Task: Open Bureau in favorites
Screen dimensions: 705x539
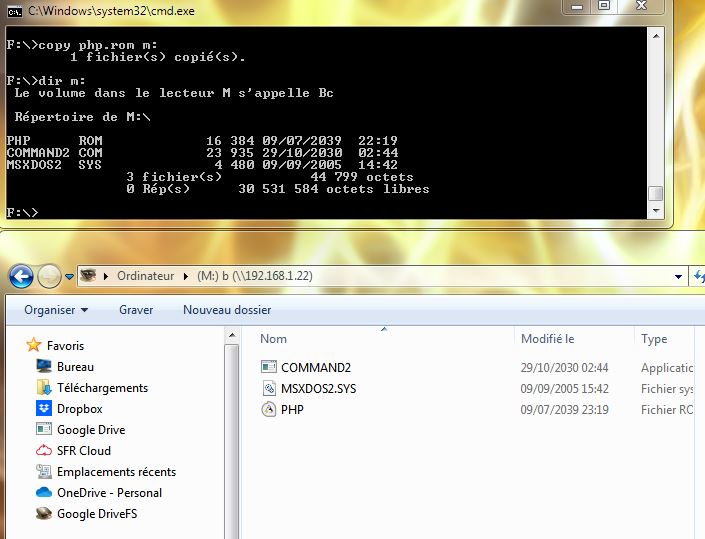Action: click(75, 367)
